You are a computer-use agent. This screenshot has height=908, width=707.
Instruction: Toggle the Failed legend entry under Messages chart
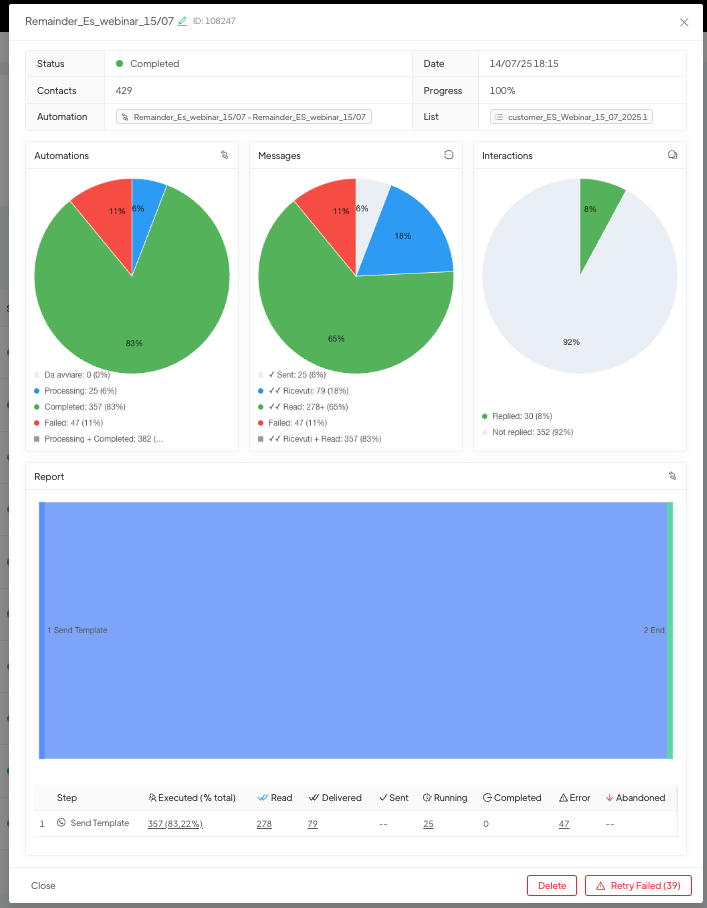(294, 423)
